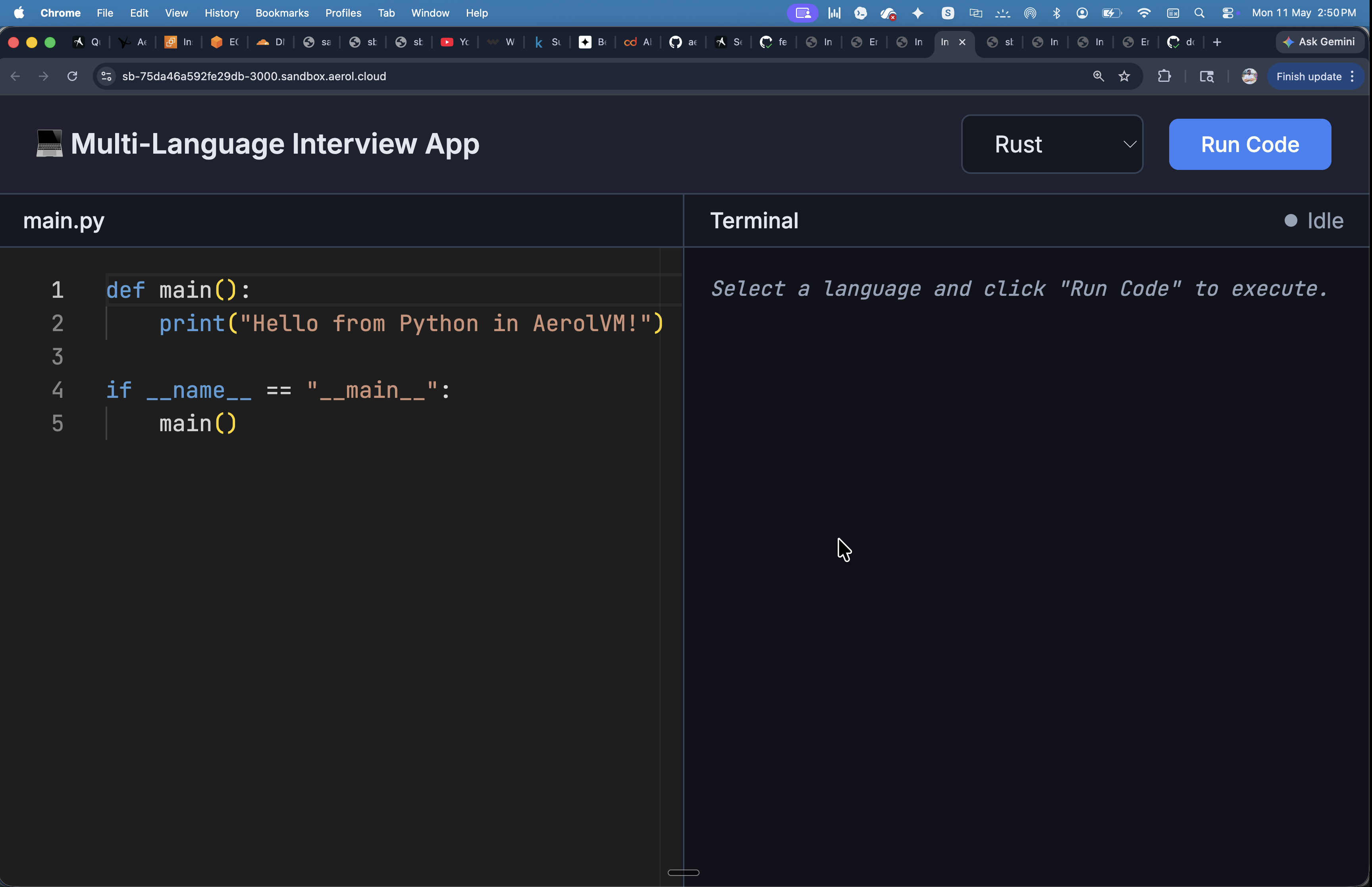Viewport: 1372px width, 887px height.
Task: Click the AirDrop hotspot menu bar icon
Action: (1030, 13)
